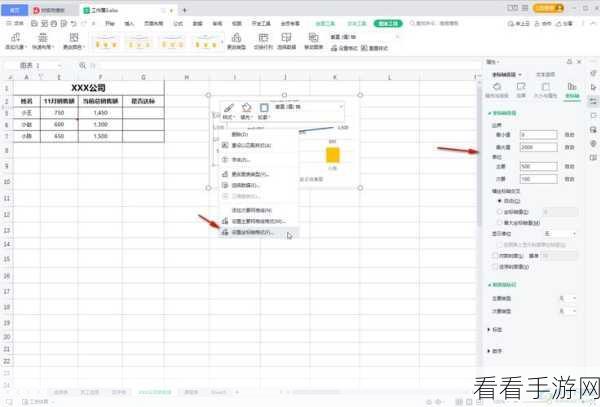Image resolution: width=600 pixels, height=407 pixels.
Task: Click Reset Style (重置样式) in ribbon
Action: [375, 48]
